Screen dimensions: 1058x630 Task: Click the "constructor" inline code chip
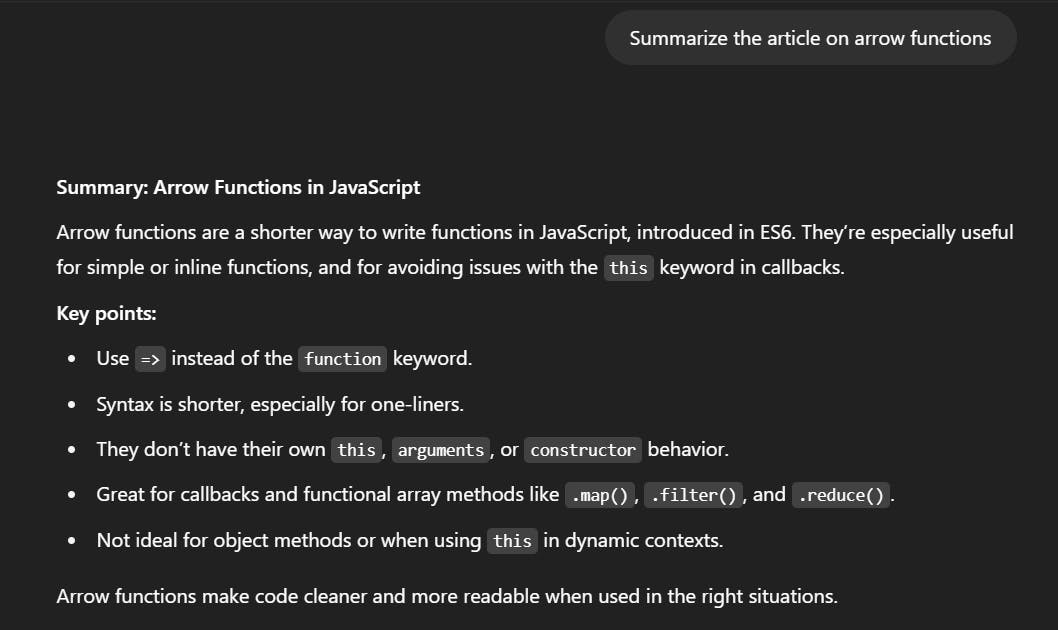point(583,450)
